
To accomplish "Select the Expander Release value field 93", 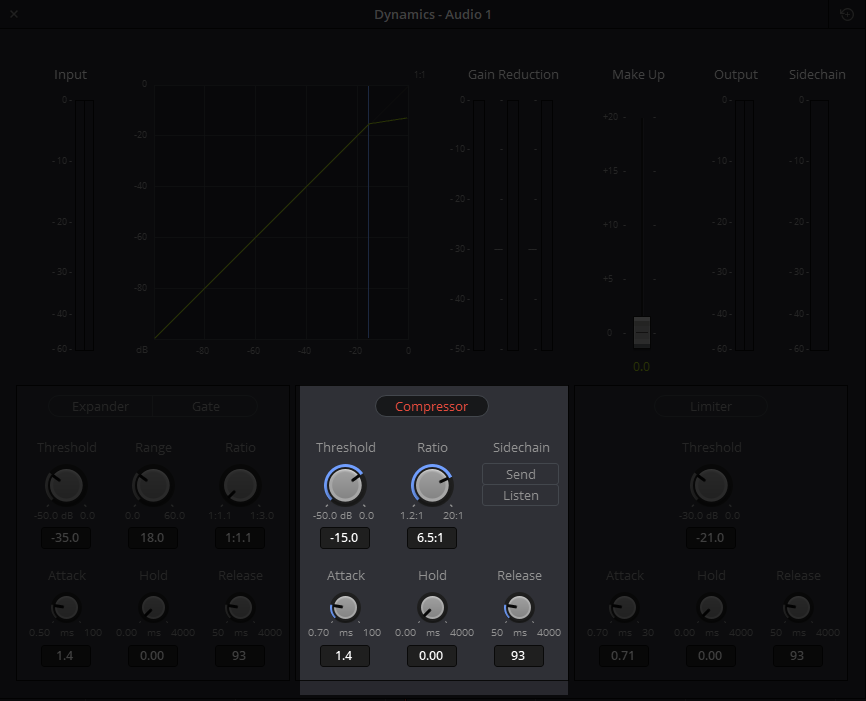I will (x=240, y=656).
